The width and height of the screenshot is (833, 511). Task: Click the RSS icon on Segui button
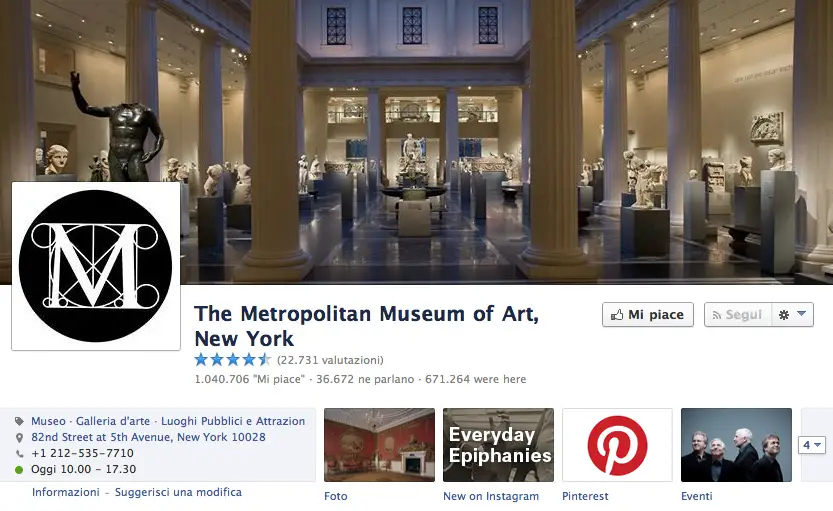tap(717, 316)
